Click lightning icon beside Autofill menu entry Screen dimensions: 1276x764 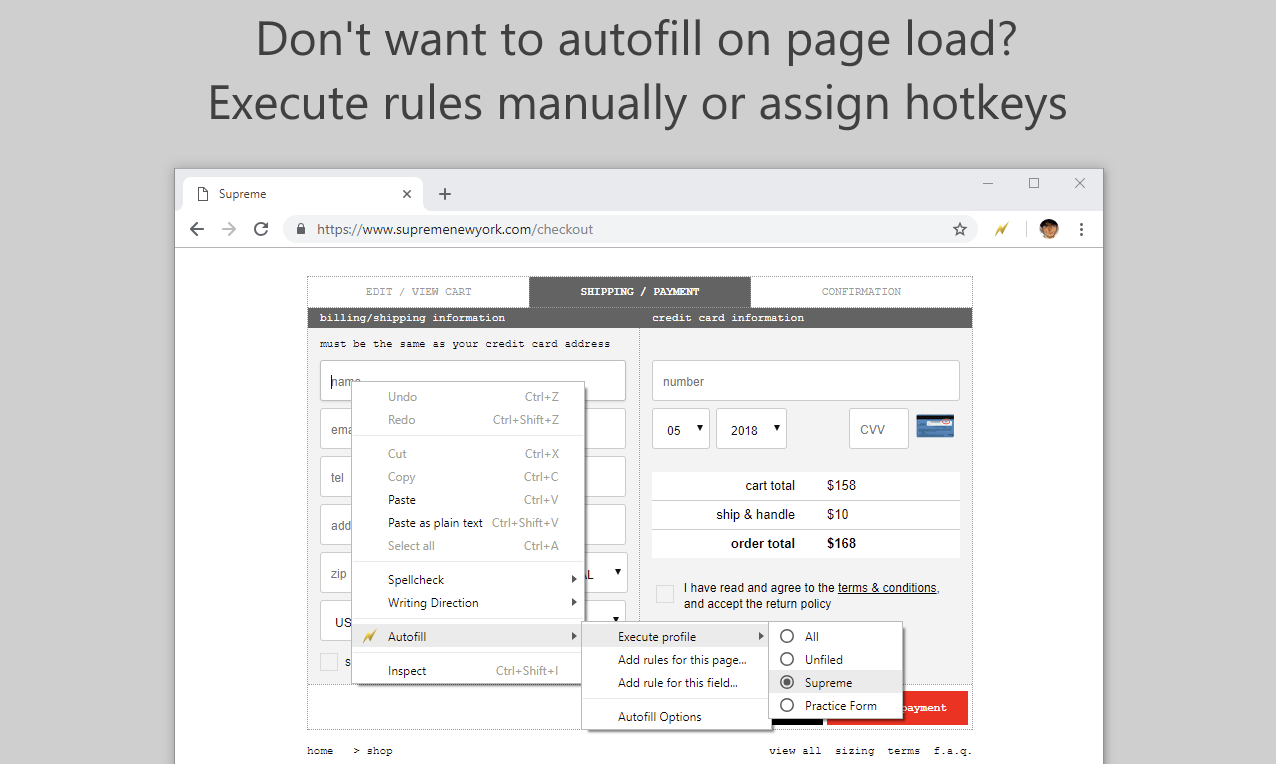[370, 636]
